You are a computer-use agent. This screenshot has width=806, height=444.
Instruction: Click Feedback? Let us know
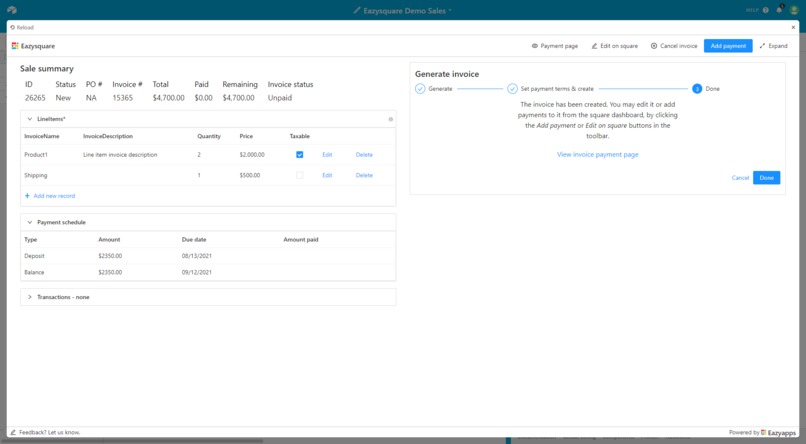point(45,432)
